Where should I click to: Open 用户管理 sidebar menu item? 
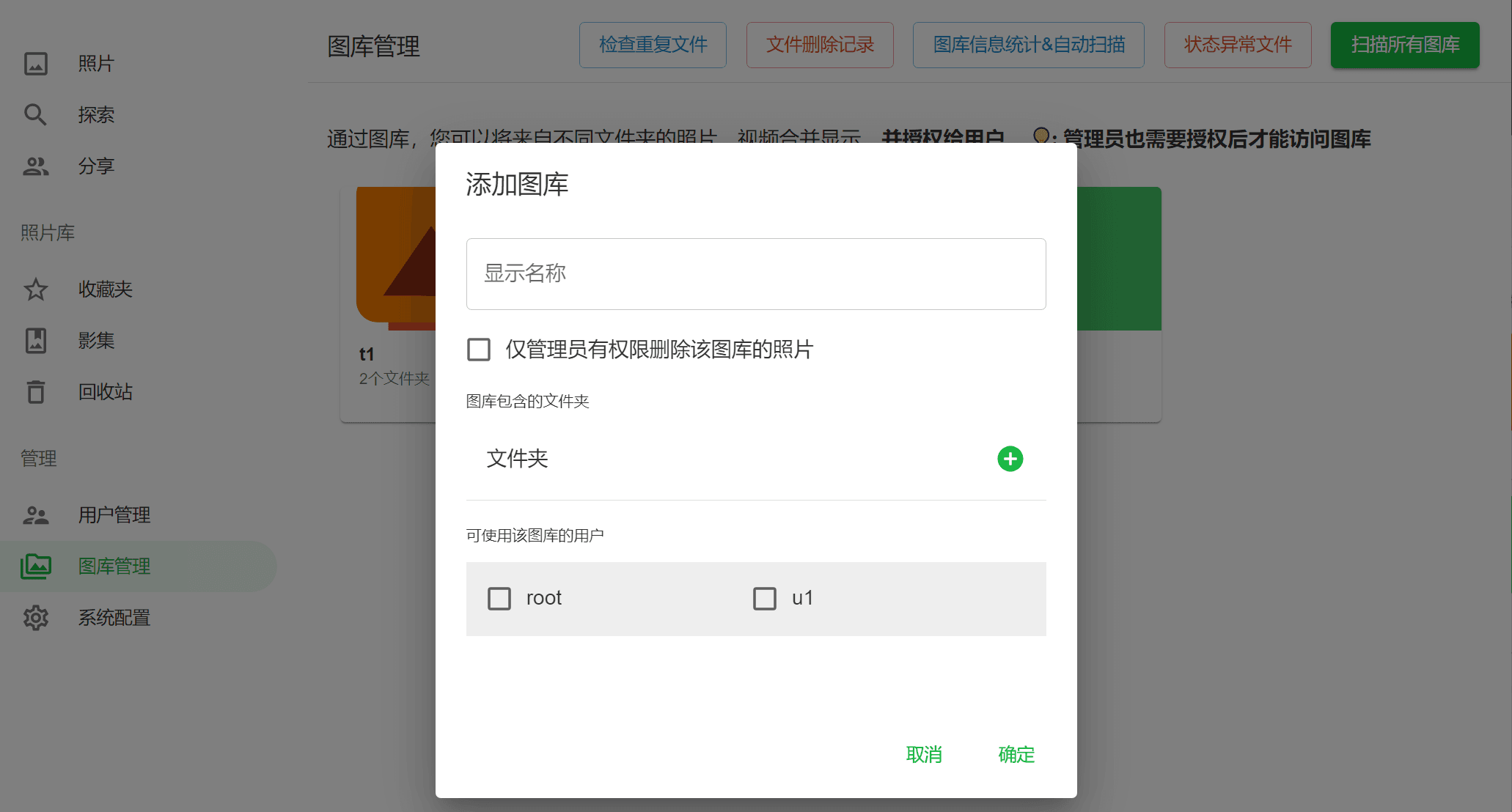pos(114,515)
